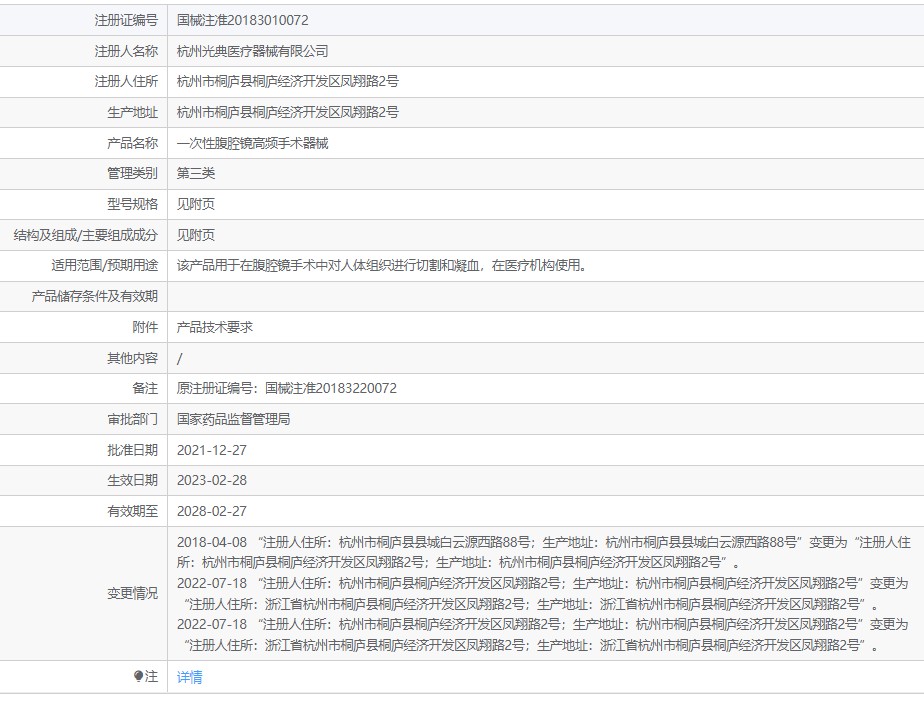Click the 型号规格 label
This screenshot has width=924, height=702.
(x=133, y=204)
